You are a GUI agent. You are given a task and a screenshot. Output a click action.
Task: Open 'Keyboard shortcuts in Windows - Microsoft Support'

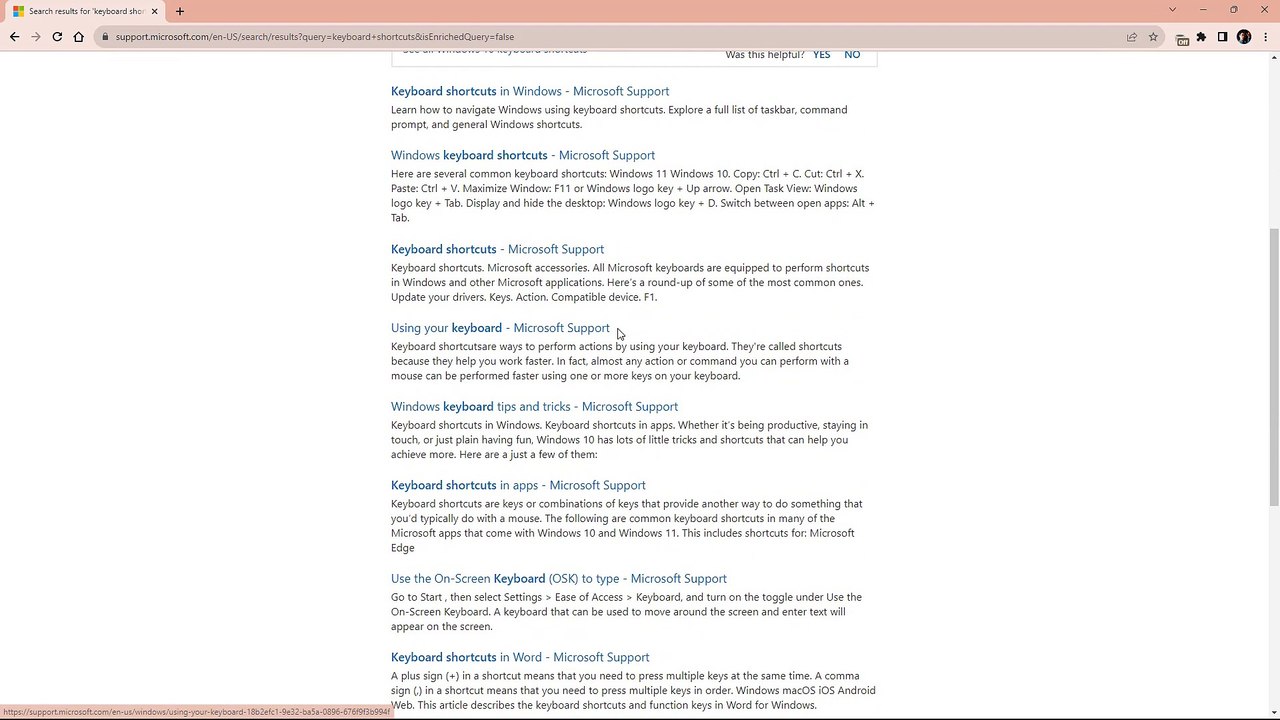click(530, 91)
